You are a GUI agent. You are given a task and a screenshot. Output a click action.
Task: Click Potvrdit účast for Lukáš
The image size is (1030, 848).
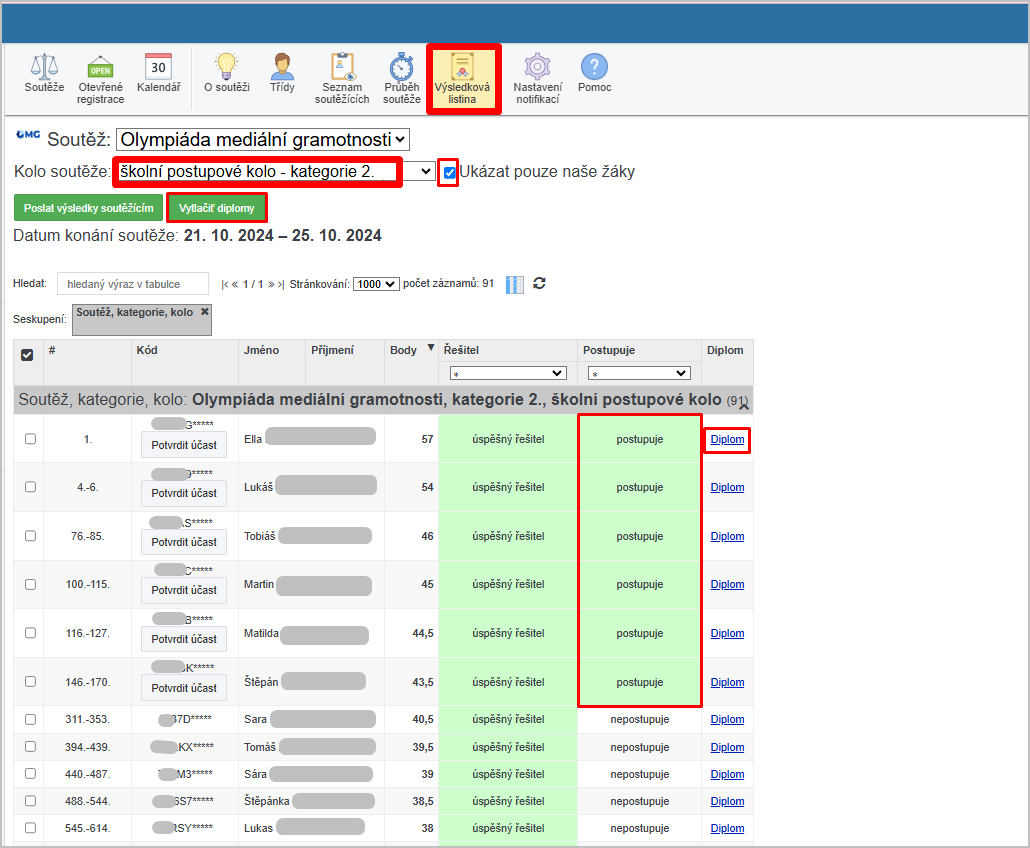tap(184, 493)
